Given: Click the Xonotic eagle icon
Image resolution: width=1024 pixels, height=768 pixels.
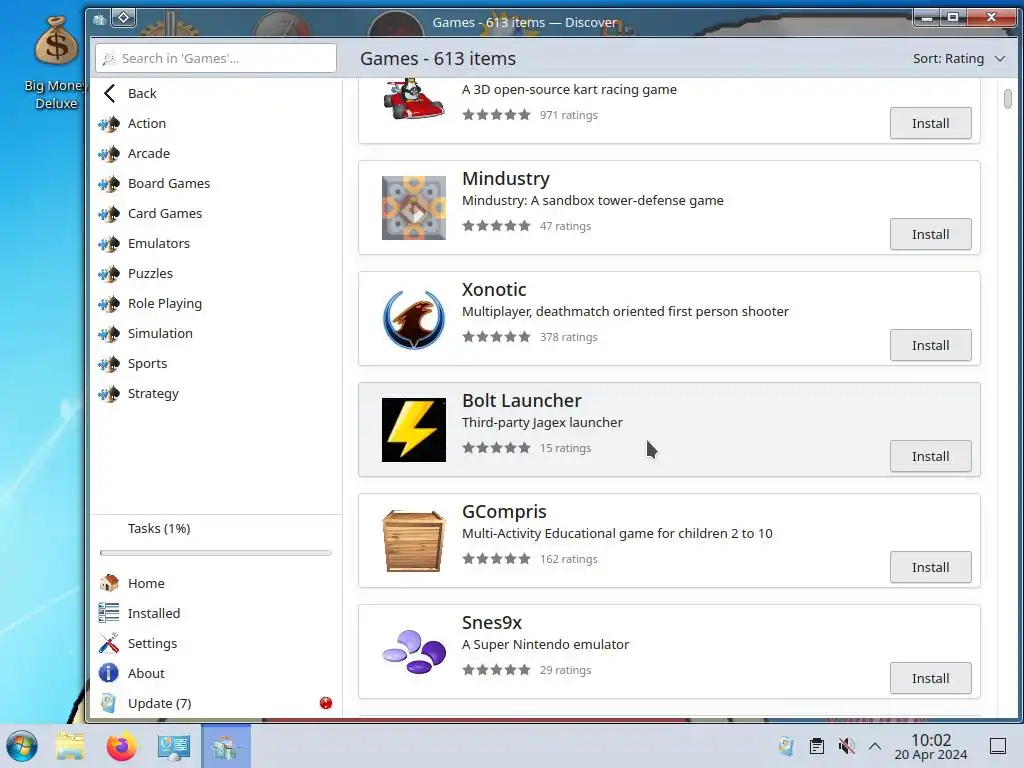Looking at the screenshot, I should click(x=414, y=319).
